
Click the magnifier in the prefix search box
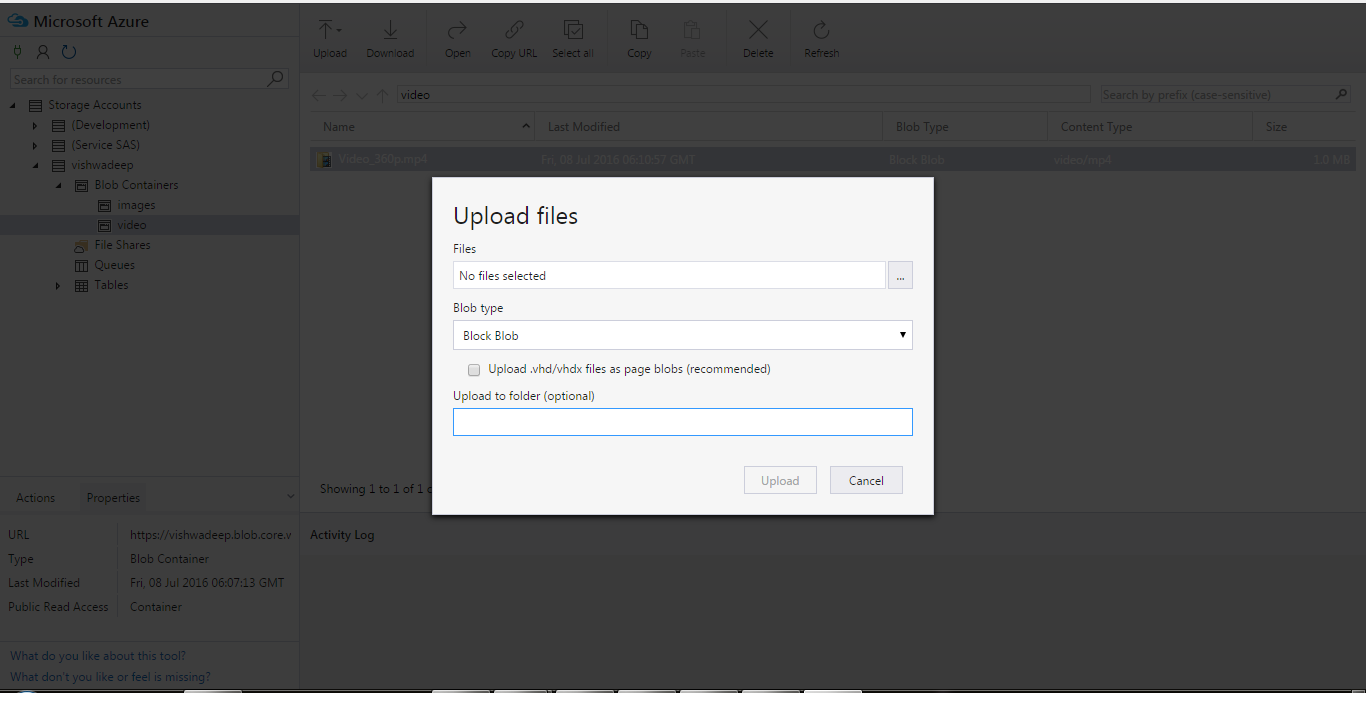click(x=1342, y=95)
